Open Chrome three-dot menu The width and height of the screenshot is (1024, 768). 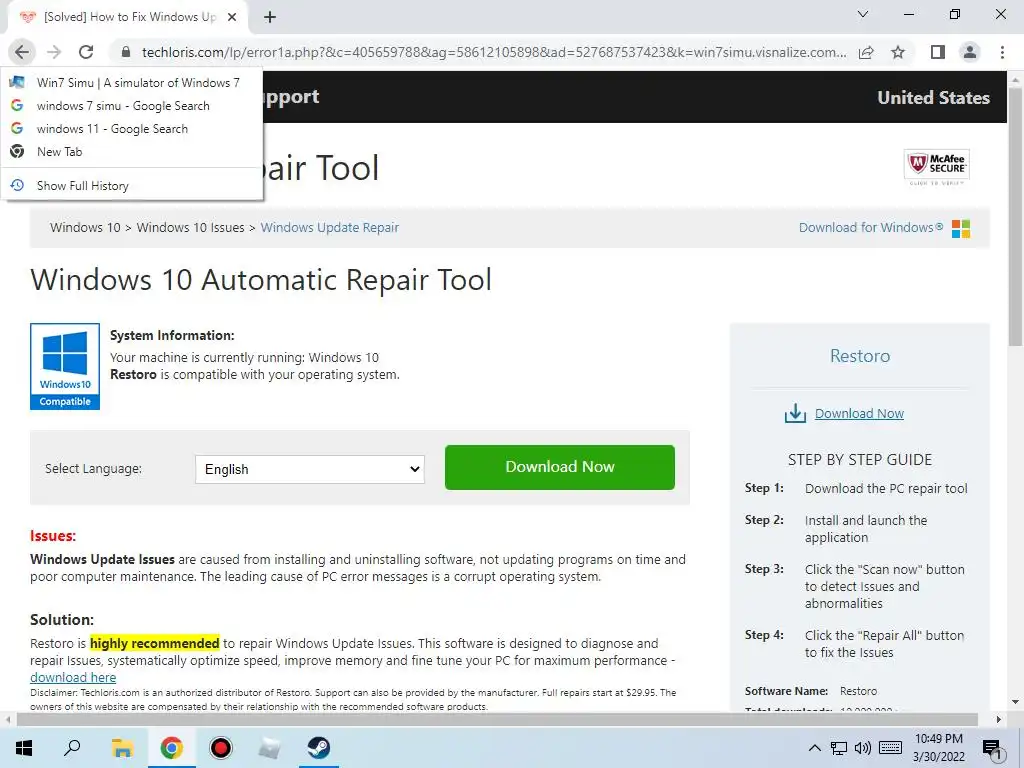coord(1002,52)
